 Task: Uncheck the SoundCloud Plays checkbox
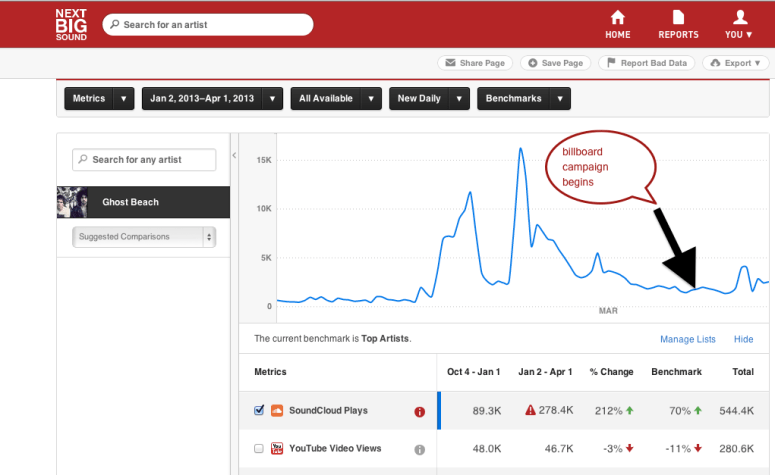260,410
